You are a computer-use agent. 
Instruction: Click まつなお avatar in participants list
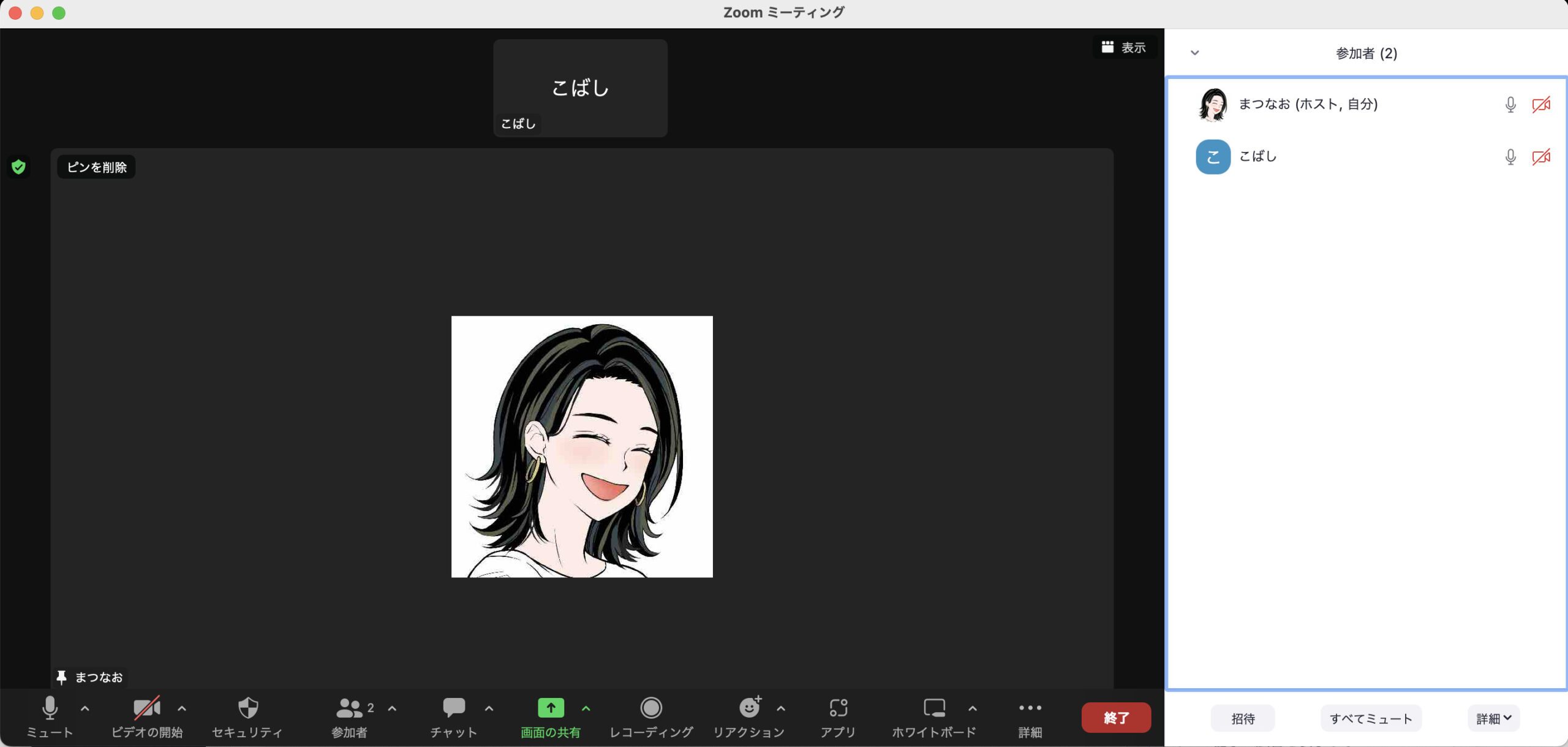coord(1213,105)
